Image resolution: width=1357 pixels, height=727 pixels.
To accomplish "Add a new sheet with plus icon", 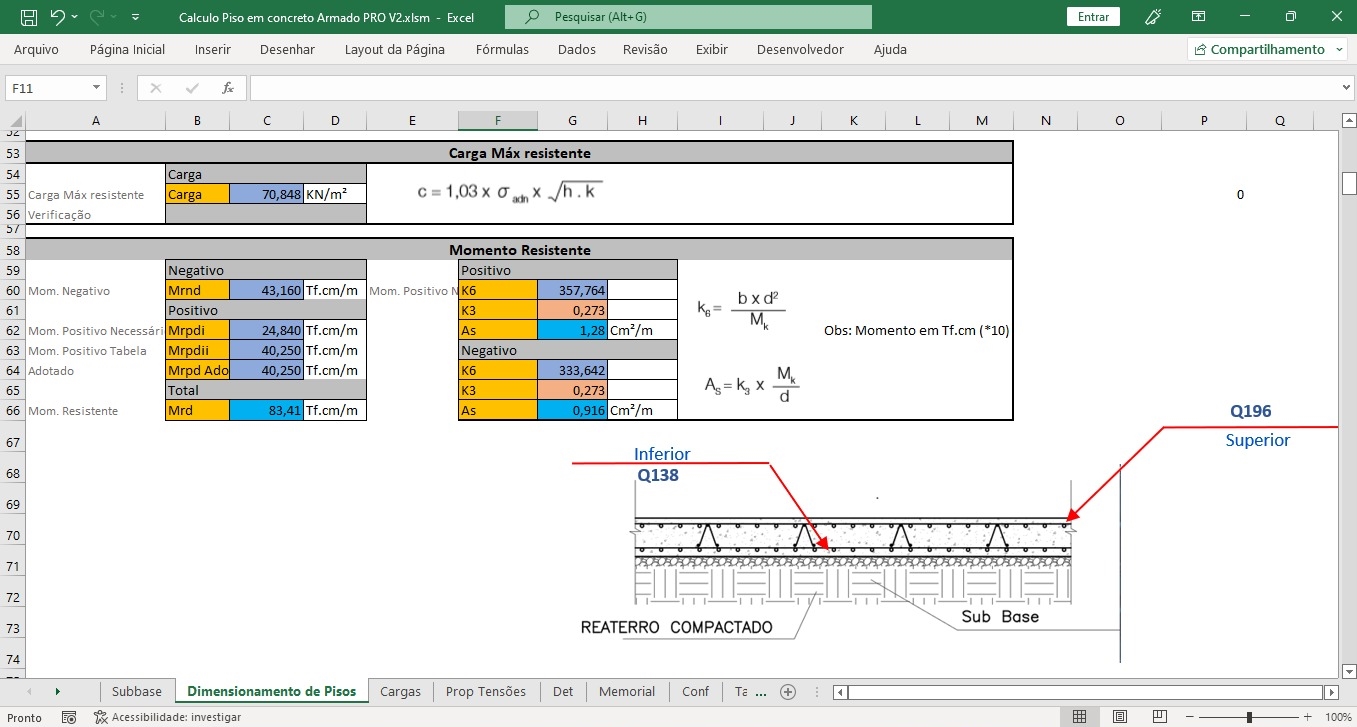I will (788, 691).
